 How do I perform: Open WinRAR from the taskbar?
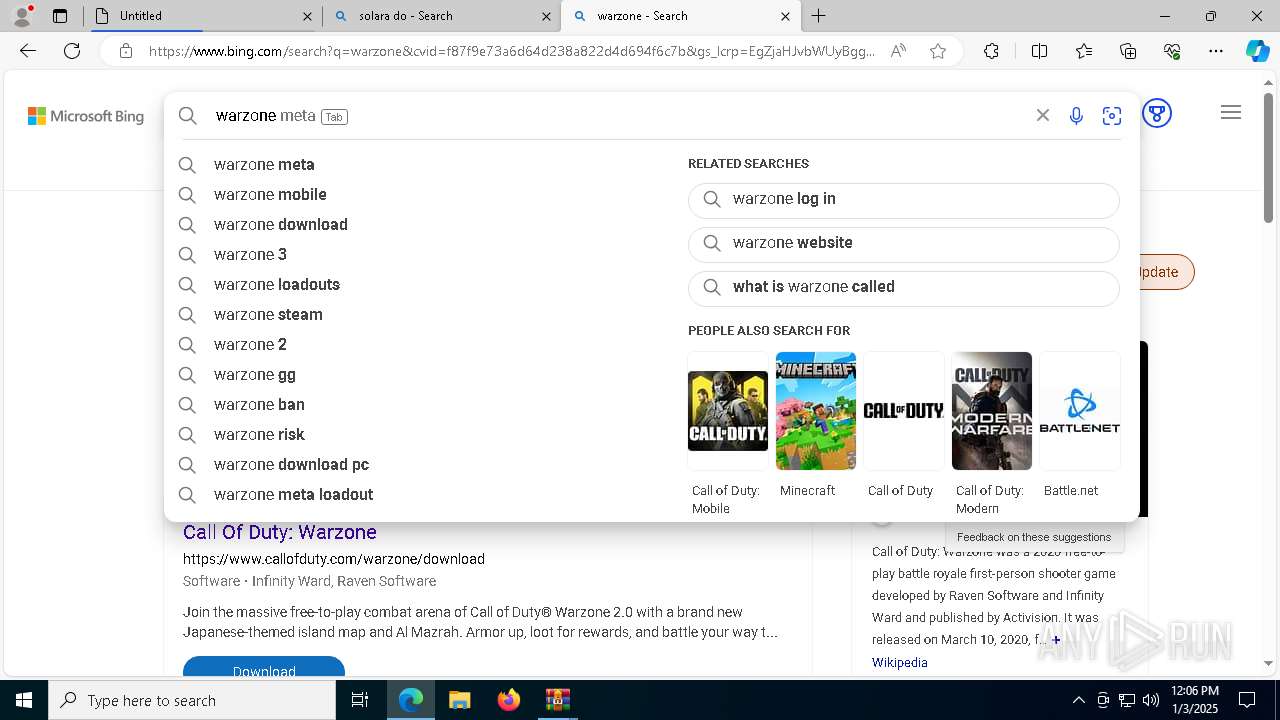(557, 700)
